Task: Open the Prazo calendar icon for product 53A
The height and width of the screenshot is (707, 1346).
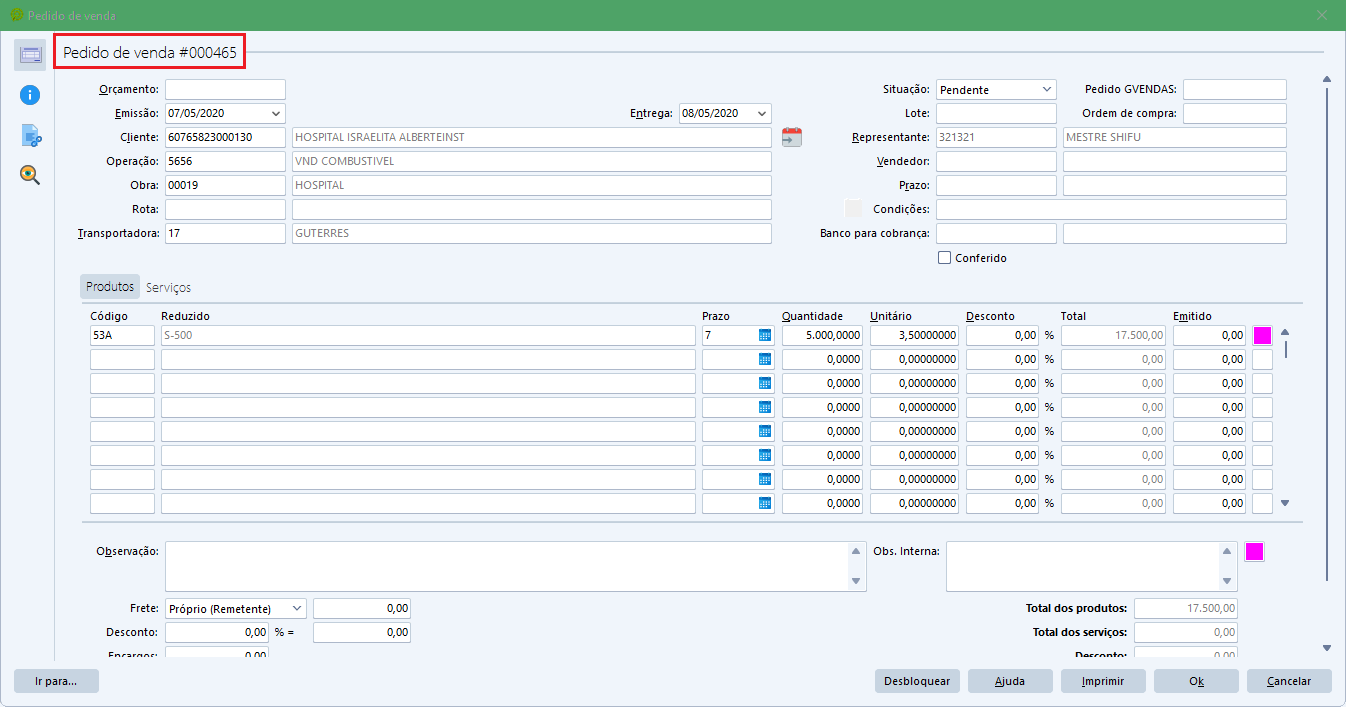Action: pos(765,336)
